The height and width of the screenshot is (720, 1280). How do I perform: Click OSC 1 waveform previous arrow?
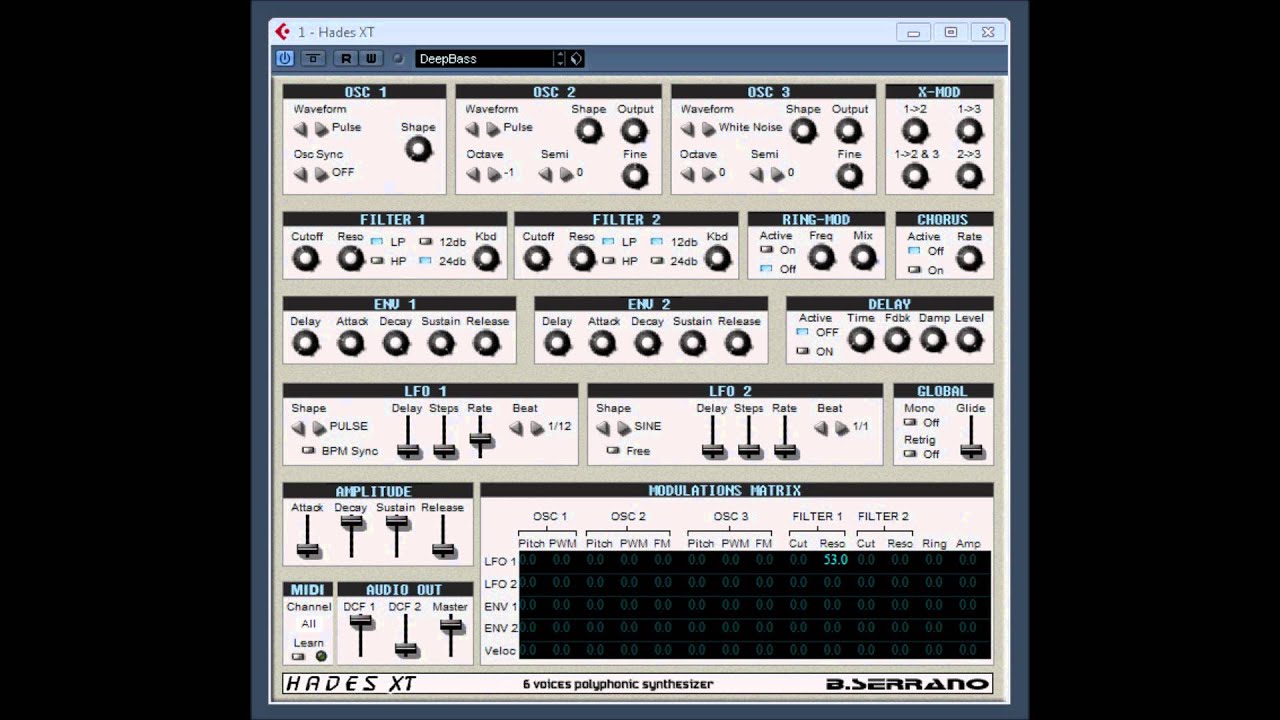[300, 129]
